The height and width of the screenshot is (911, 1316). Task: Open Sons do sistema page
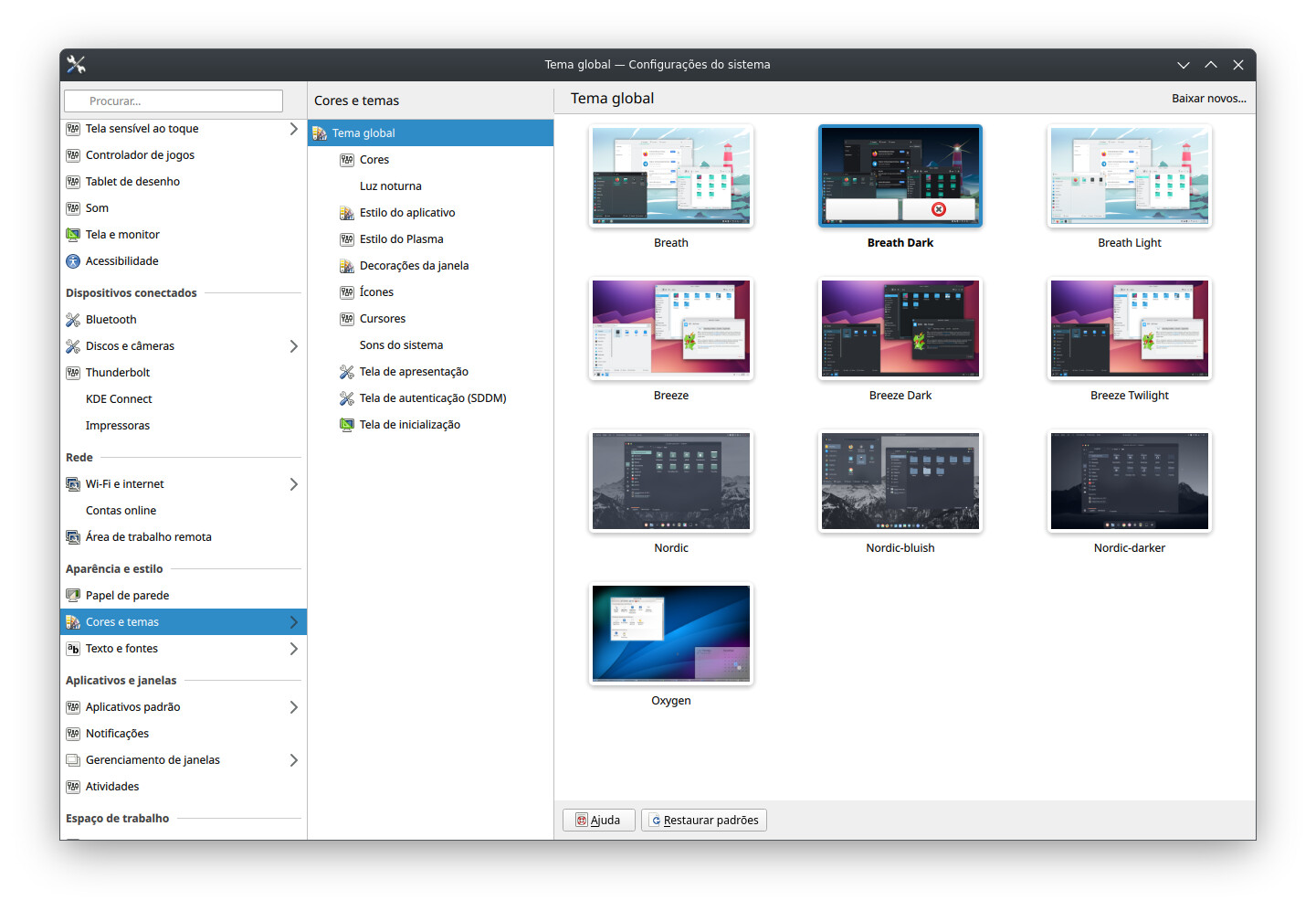click(401, 345)
